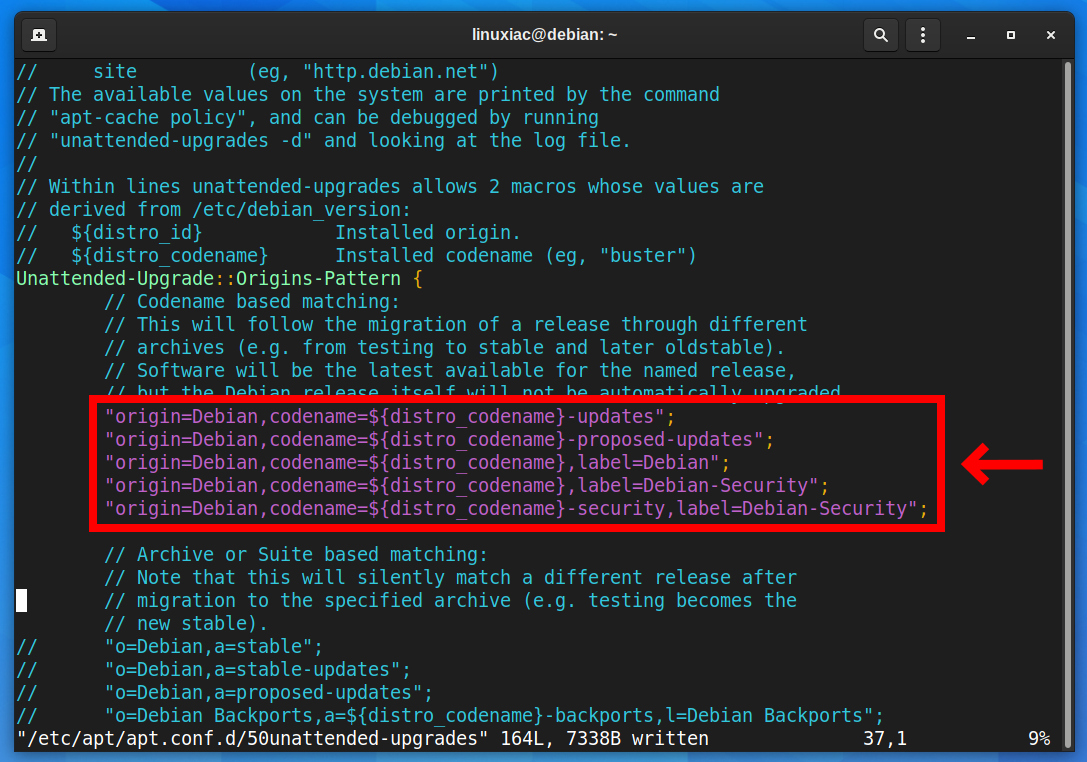Image resolution: width=1087 pixels, height=762 pixels.
Task: Minimize the terminal window
Action: (971, 35)
